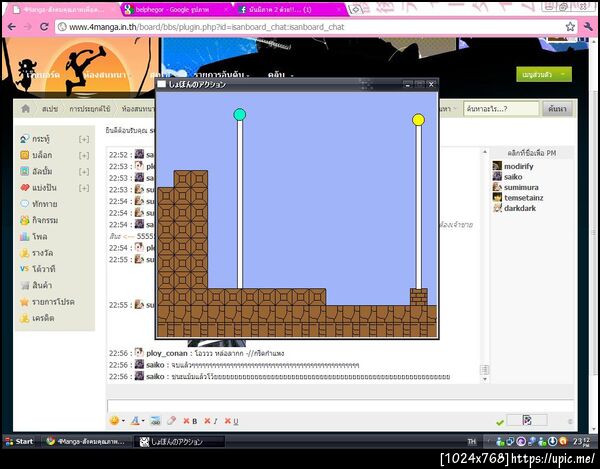Click the orange tray icon beside the clock
Viewport: 600px width, 469px height.
563,441
